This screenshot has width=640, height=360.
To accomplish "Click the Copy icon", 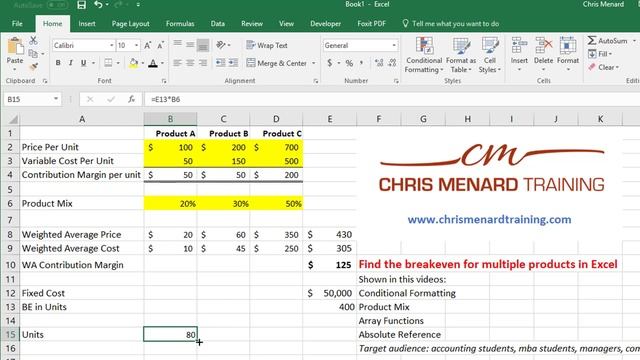I will tap(33, 53).
